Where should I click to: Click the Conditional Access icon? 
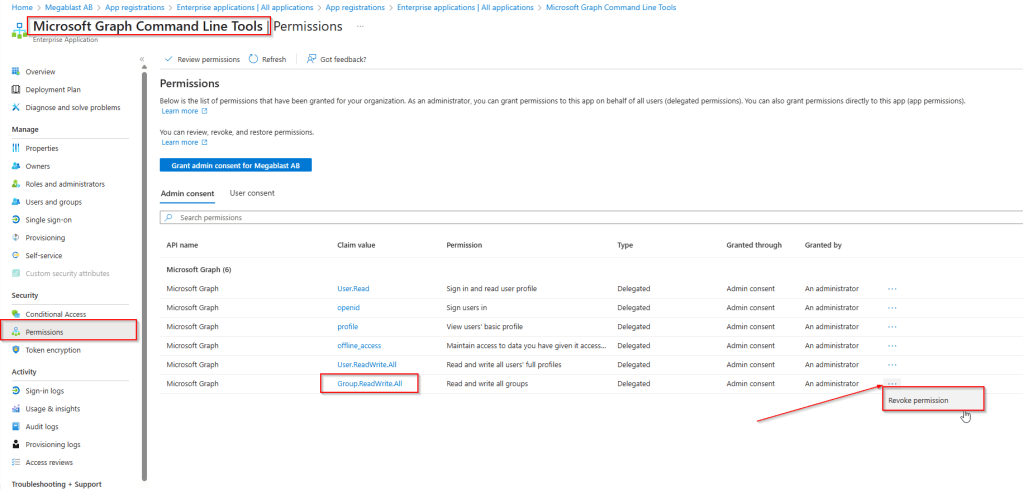tap(16, 314)
